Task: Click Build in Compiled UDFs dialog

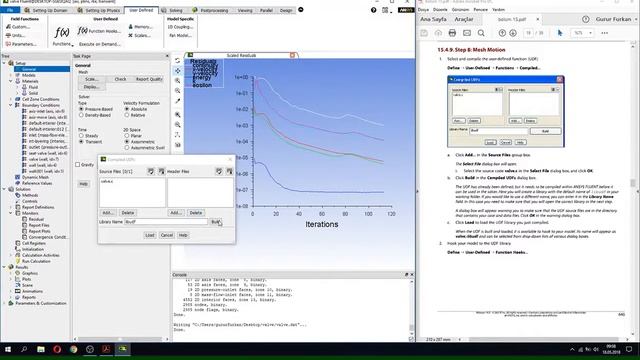Action: (216, 222)
